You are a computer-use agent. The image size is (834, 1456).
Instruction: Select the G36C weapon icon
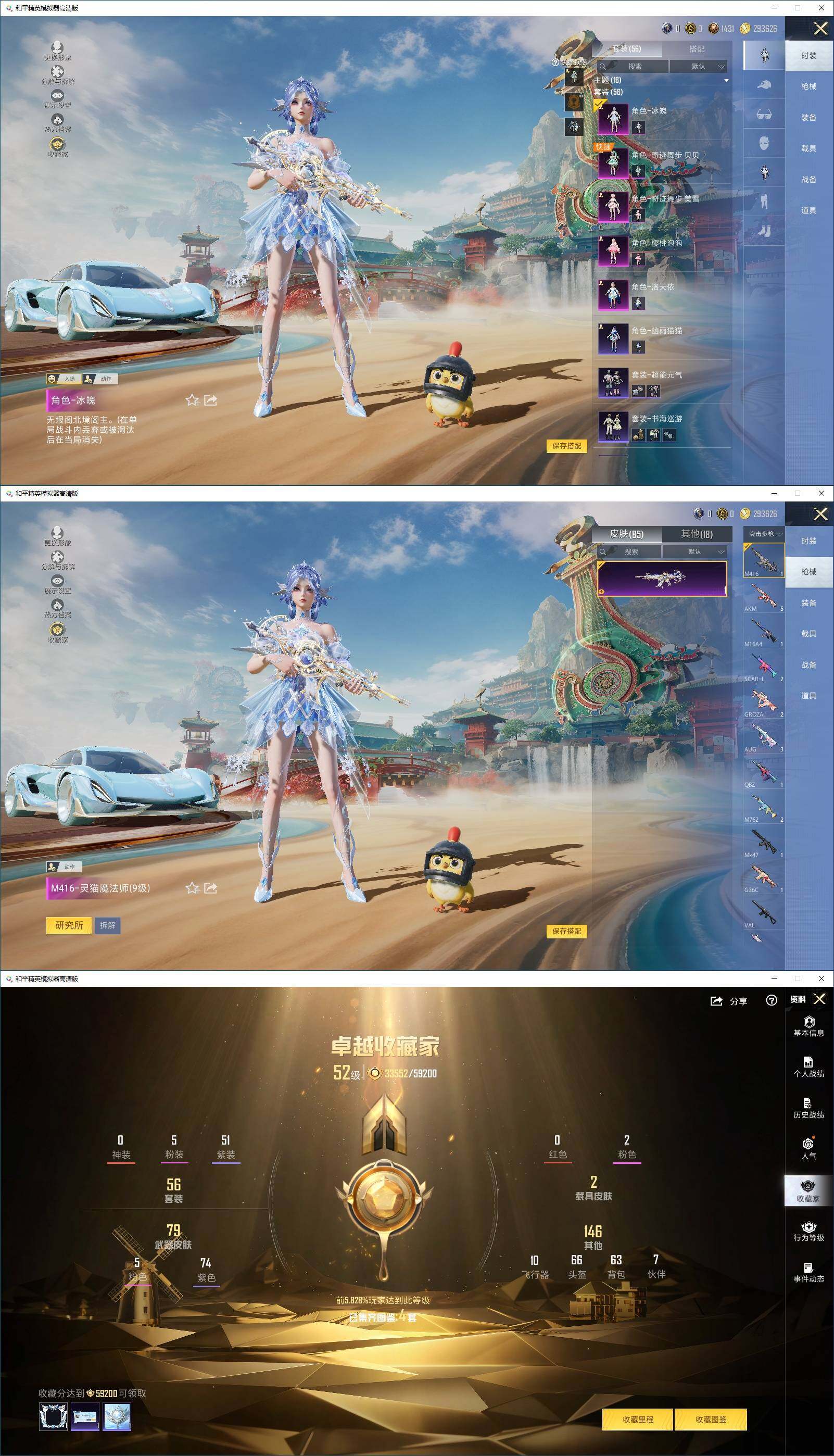point(764,877)
